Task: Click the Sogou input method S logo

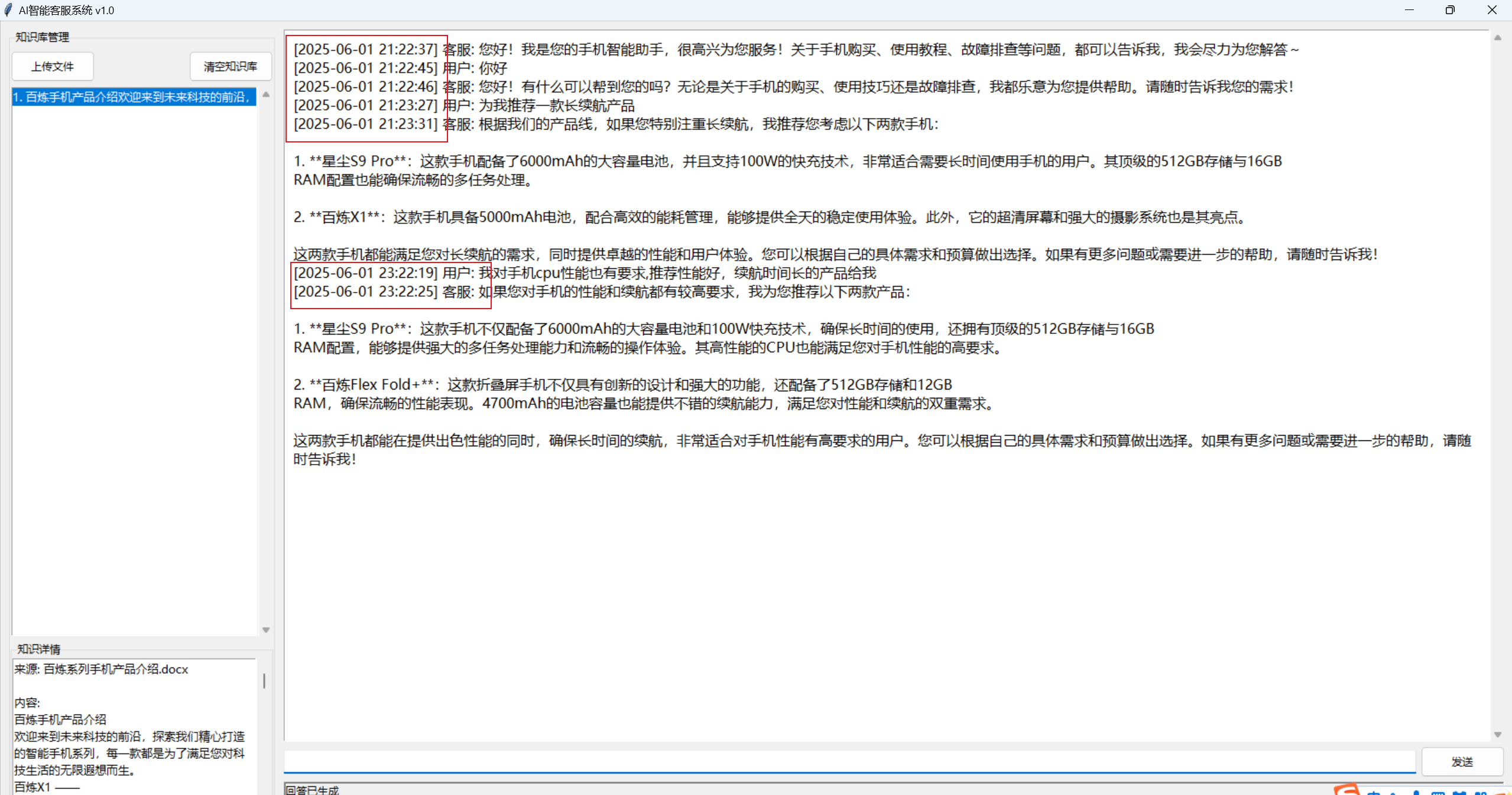Action: (1346, 790)
